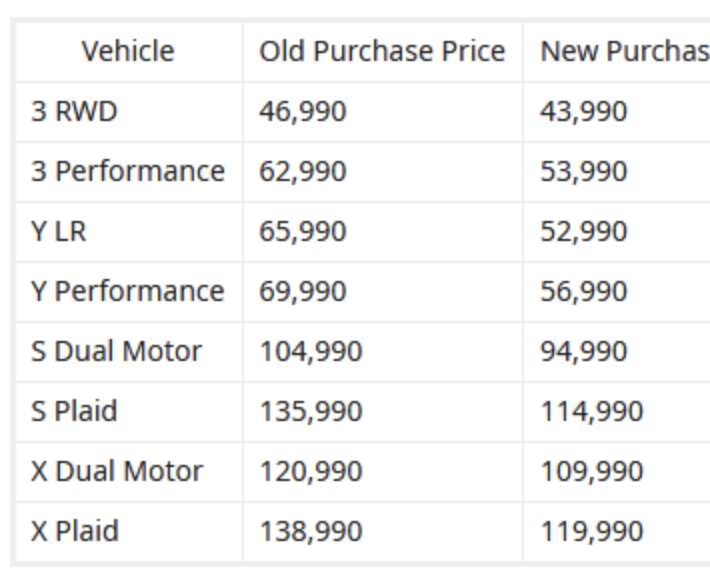Select the 3 RWD vehicle cell

tap(74, 111)
